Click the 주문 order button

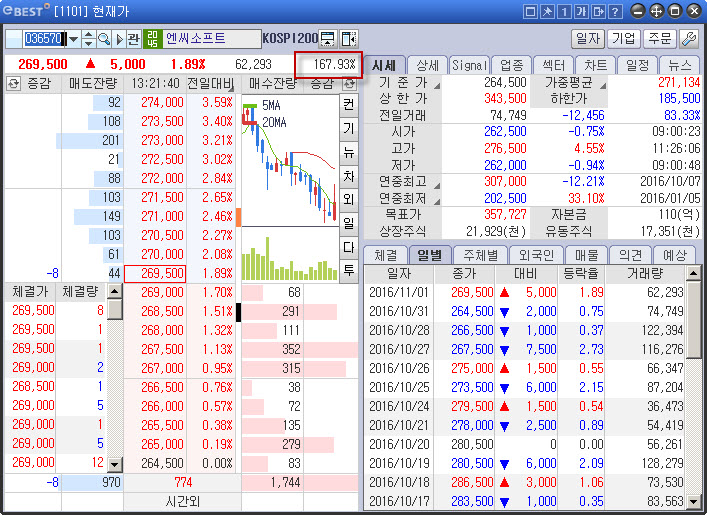pos(659,39)
